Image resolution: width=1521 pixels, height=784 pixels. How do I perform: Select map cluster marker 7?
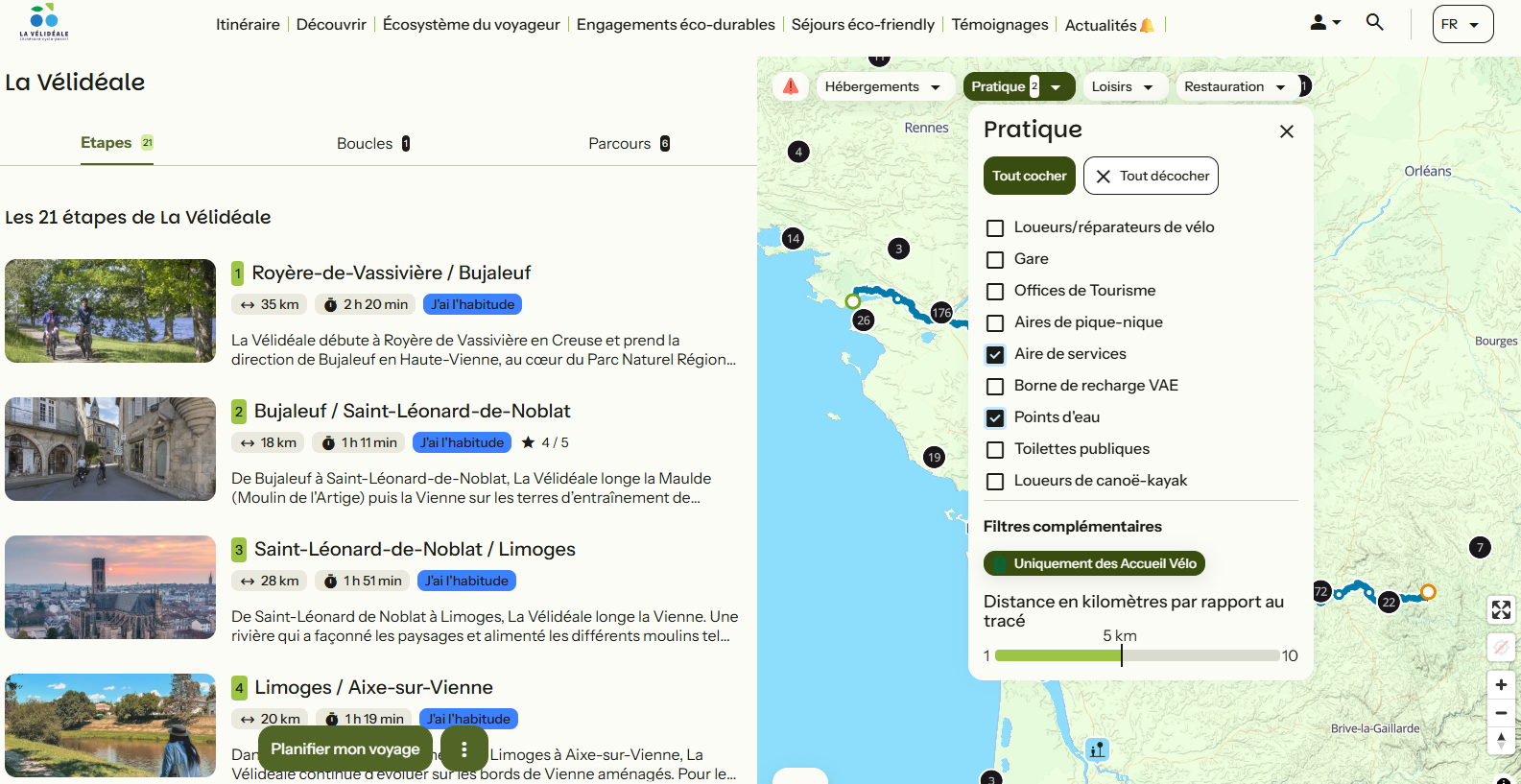pos(1480,547)
